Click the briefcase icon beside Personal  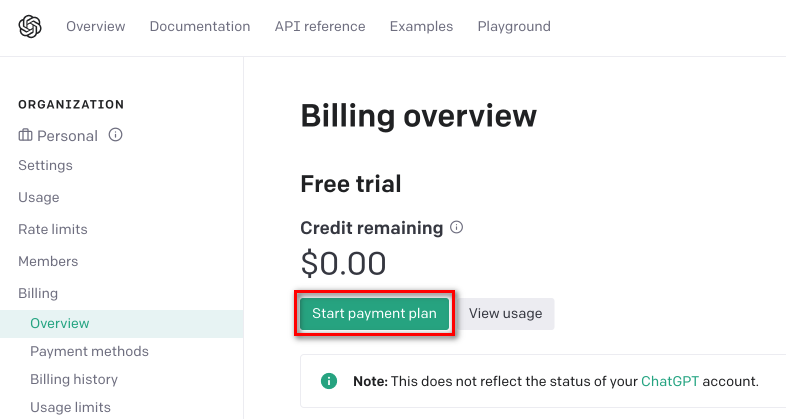[25, 135]
